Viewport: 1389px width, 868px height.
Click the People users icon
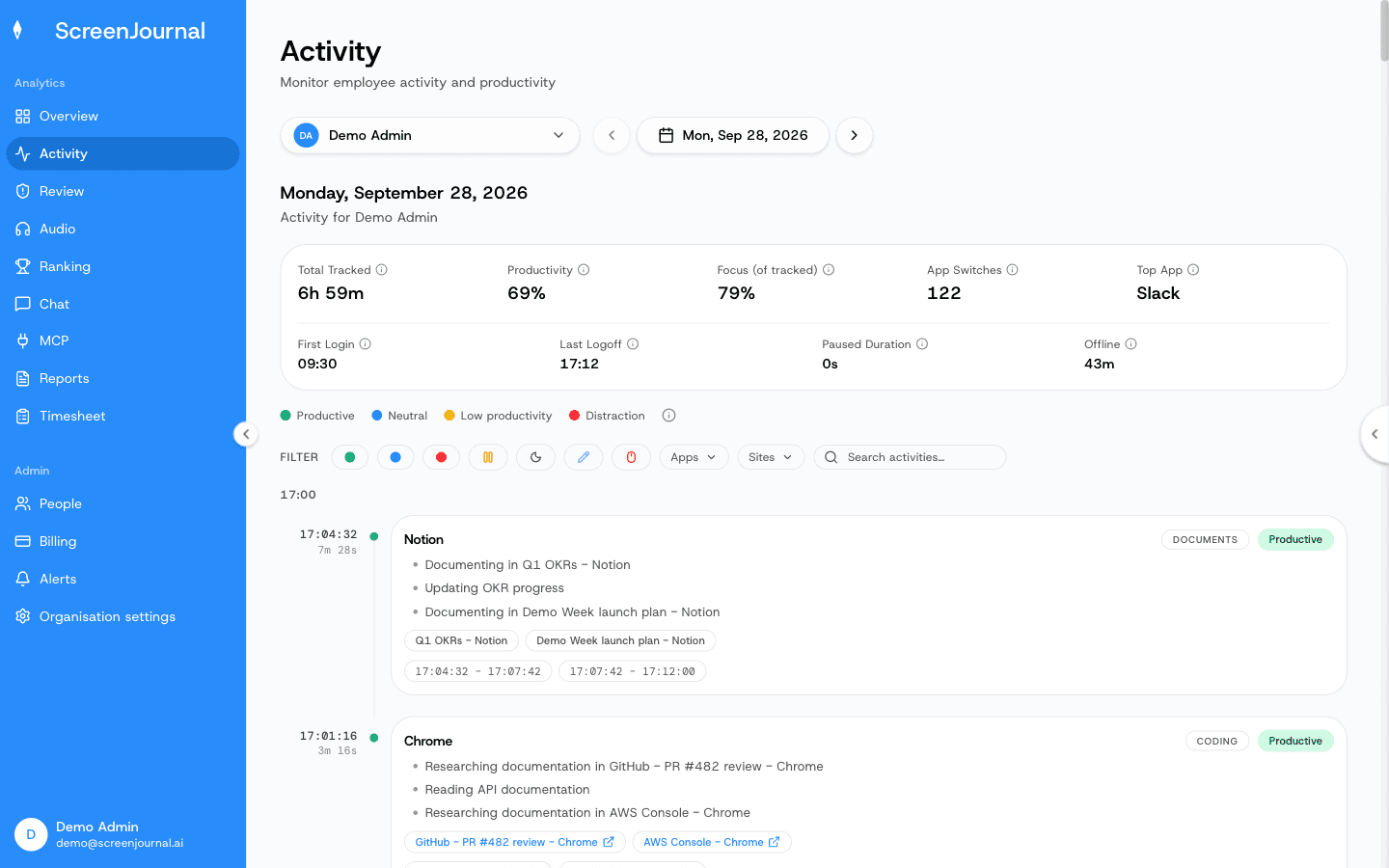click(x=23, y=503)
